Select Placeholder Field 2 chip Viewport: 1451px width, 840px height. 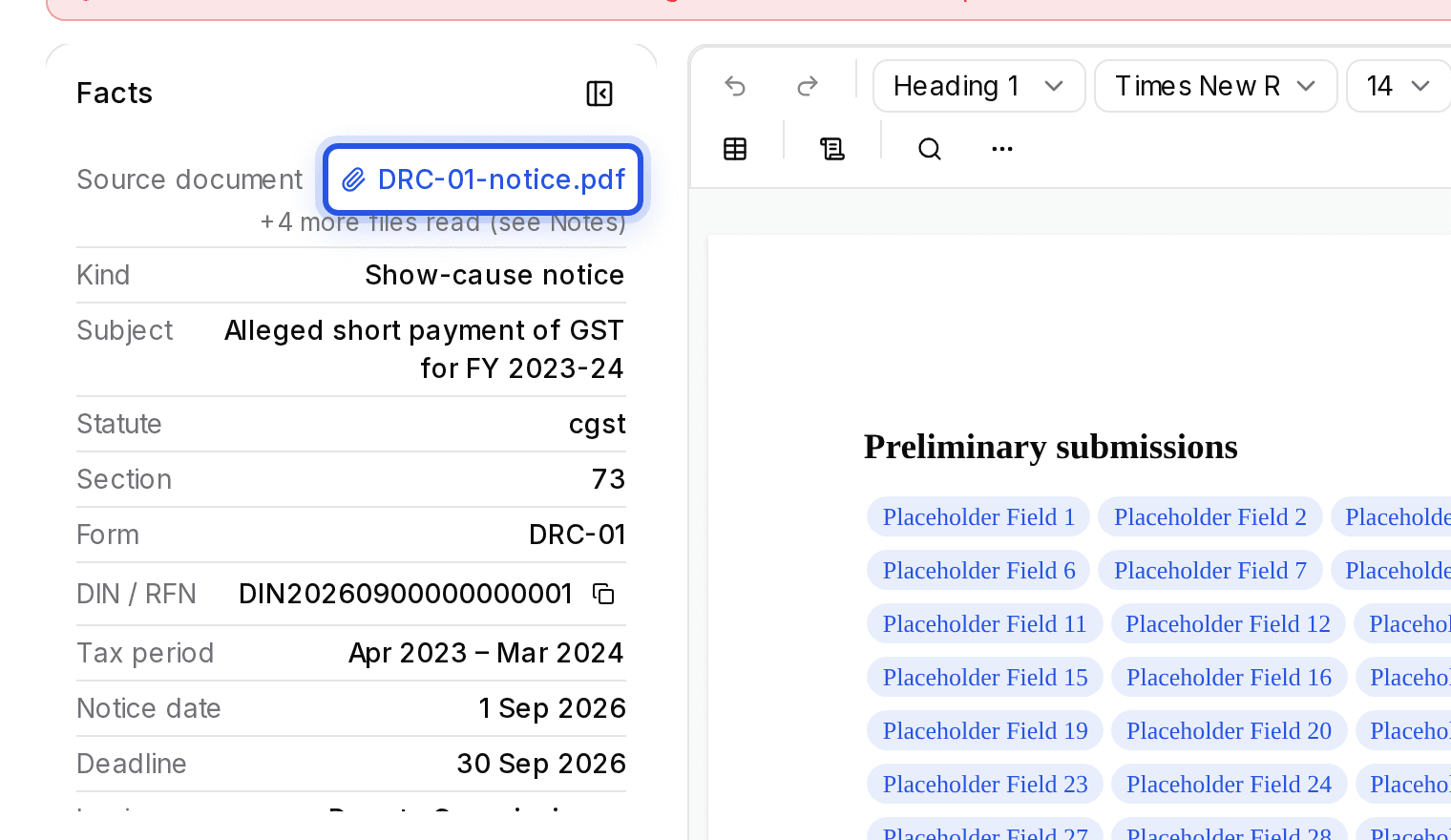pyautogui.click(x=1209, y=516)
